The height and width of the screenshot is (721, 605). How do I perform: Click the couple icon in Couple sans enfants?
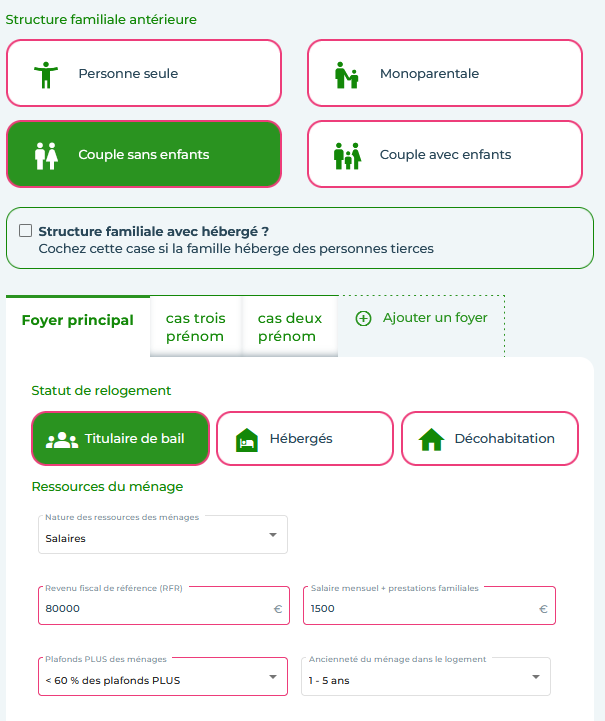tap(46, 156)
